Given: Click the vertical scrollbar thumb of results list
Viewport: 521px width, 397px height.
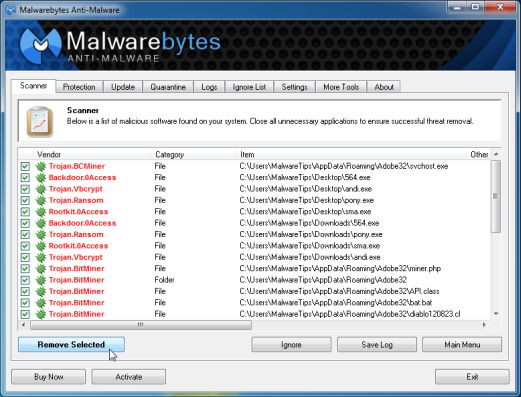Looking at the screenshot, I should pyautogui.click(x=496, y=196).
